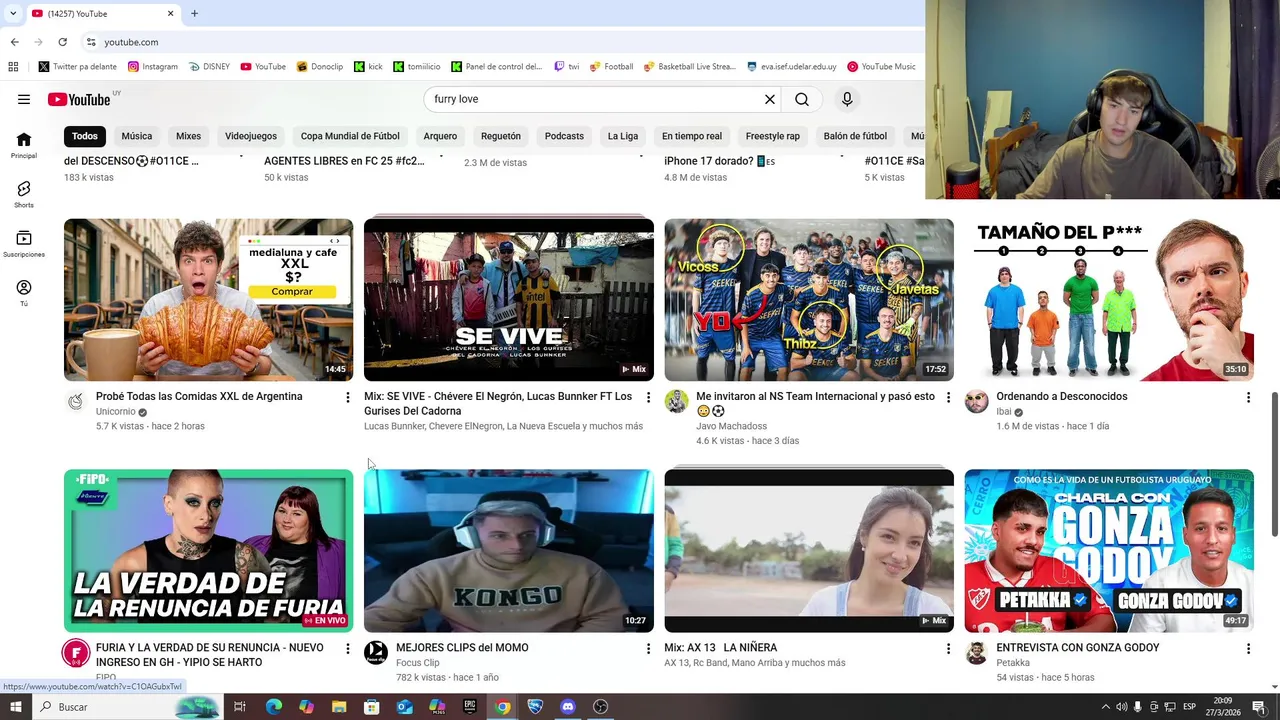1280x720 pixels.
Task: Click the Petakka channel avatar
Action: pyautogui.click(x=976, y=653)
